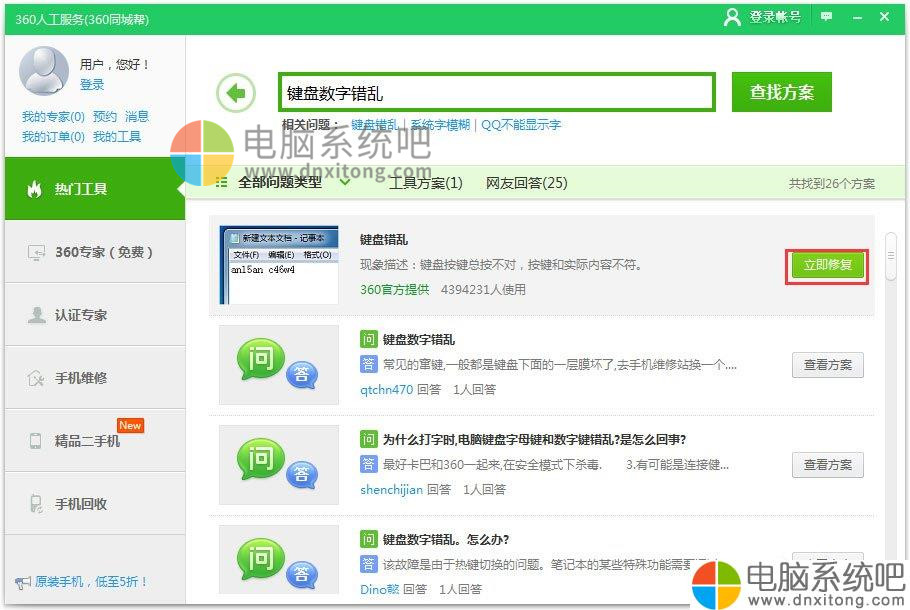Click the 查找方案 search button
This screenshot has height=610, width=910.
pyautogui.click(x=781, y=92)
